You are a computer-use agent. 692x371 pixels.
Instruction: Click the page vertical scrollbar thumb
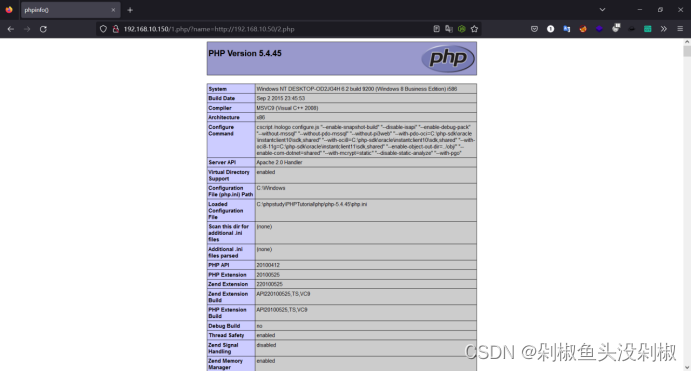coord(687,51)
